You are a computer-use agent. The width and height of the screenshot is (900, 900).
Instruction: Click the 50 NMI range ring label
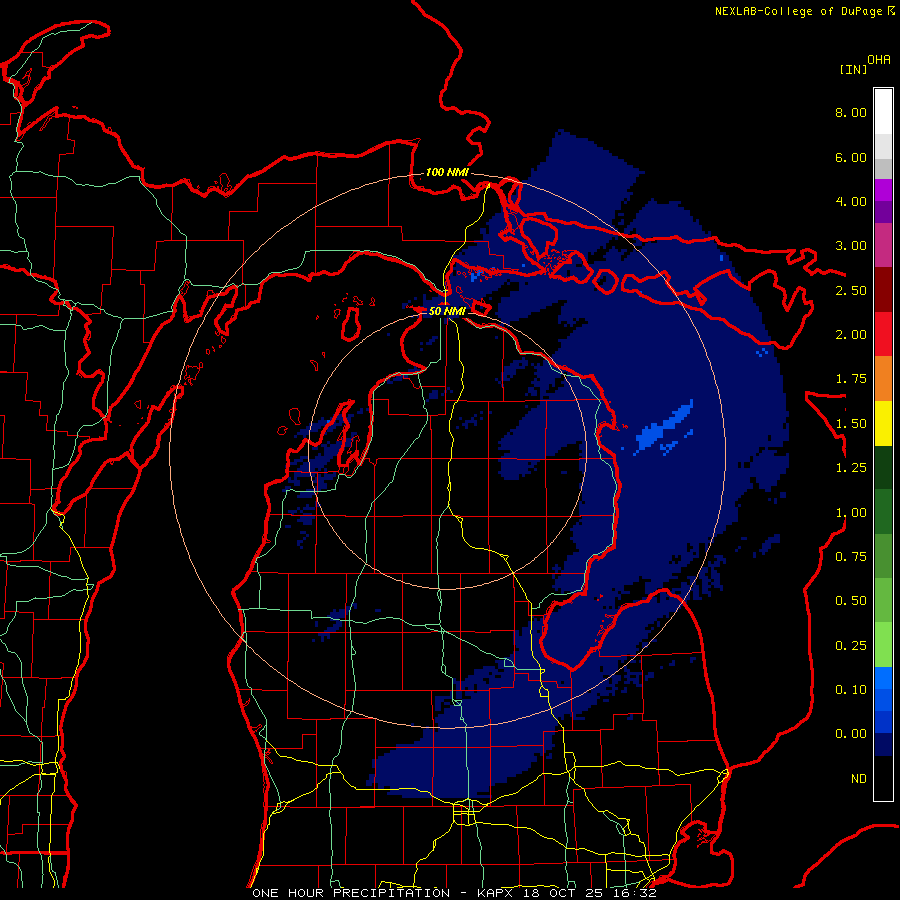[447, 311]
